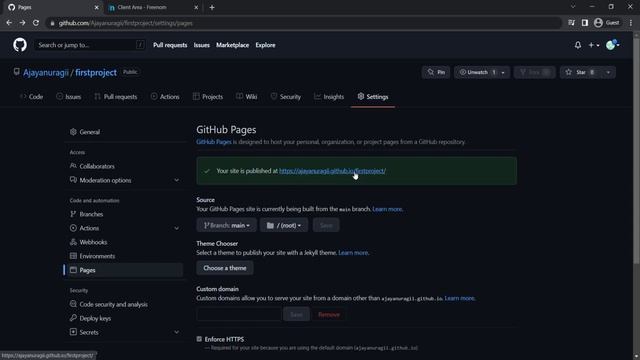
Task: Open Collaborators in sidebar
Action: point(123,166)
